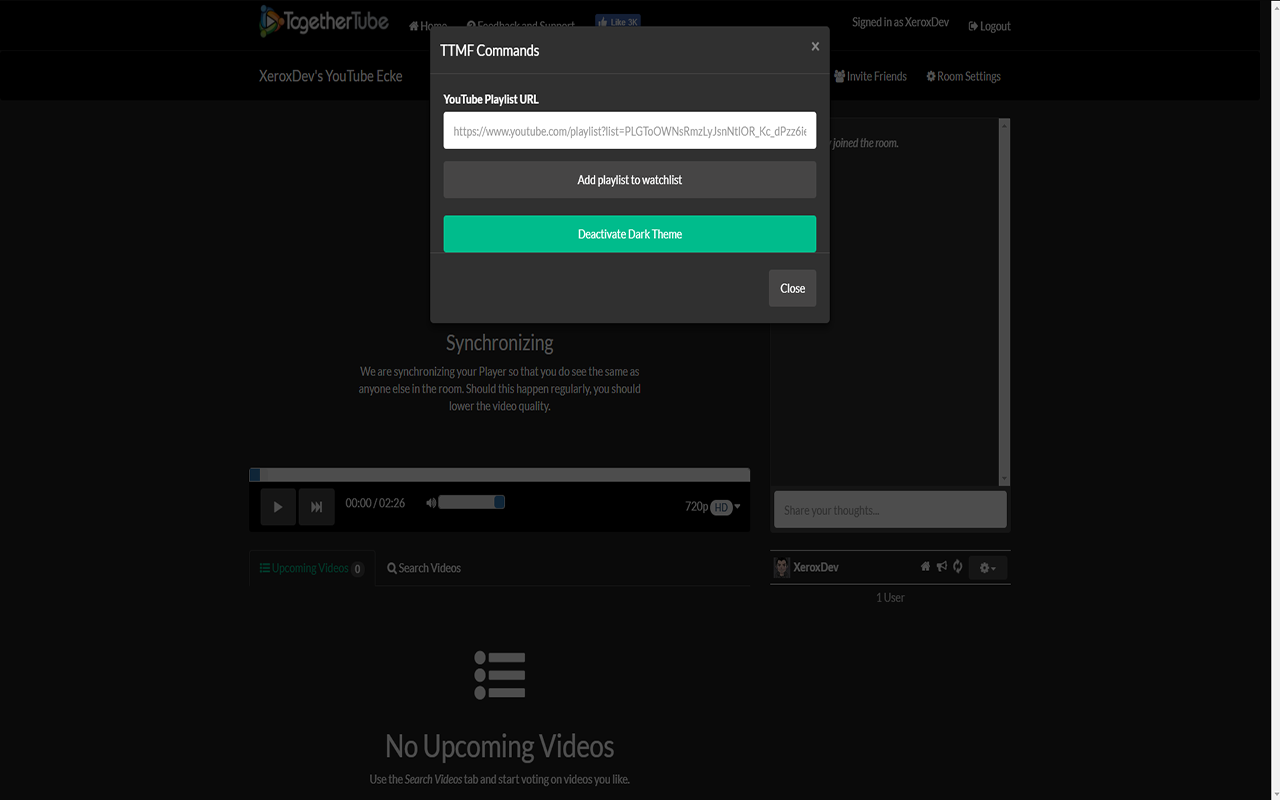Click the Facebook Like button
Viewport: 1280px width, 800px height.
pyautogui.click(x=618, y=21)
